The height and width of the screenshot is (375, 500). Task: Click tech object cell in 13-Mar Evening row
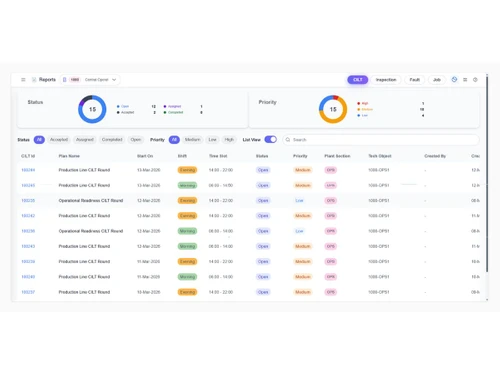379,170
